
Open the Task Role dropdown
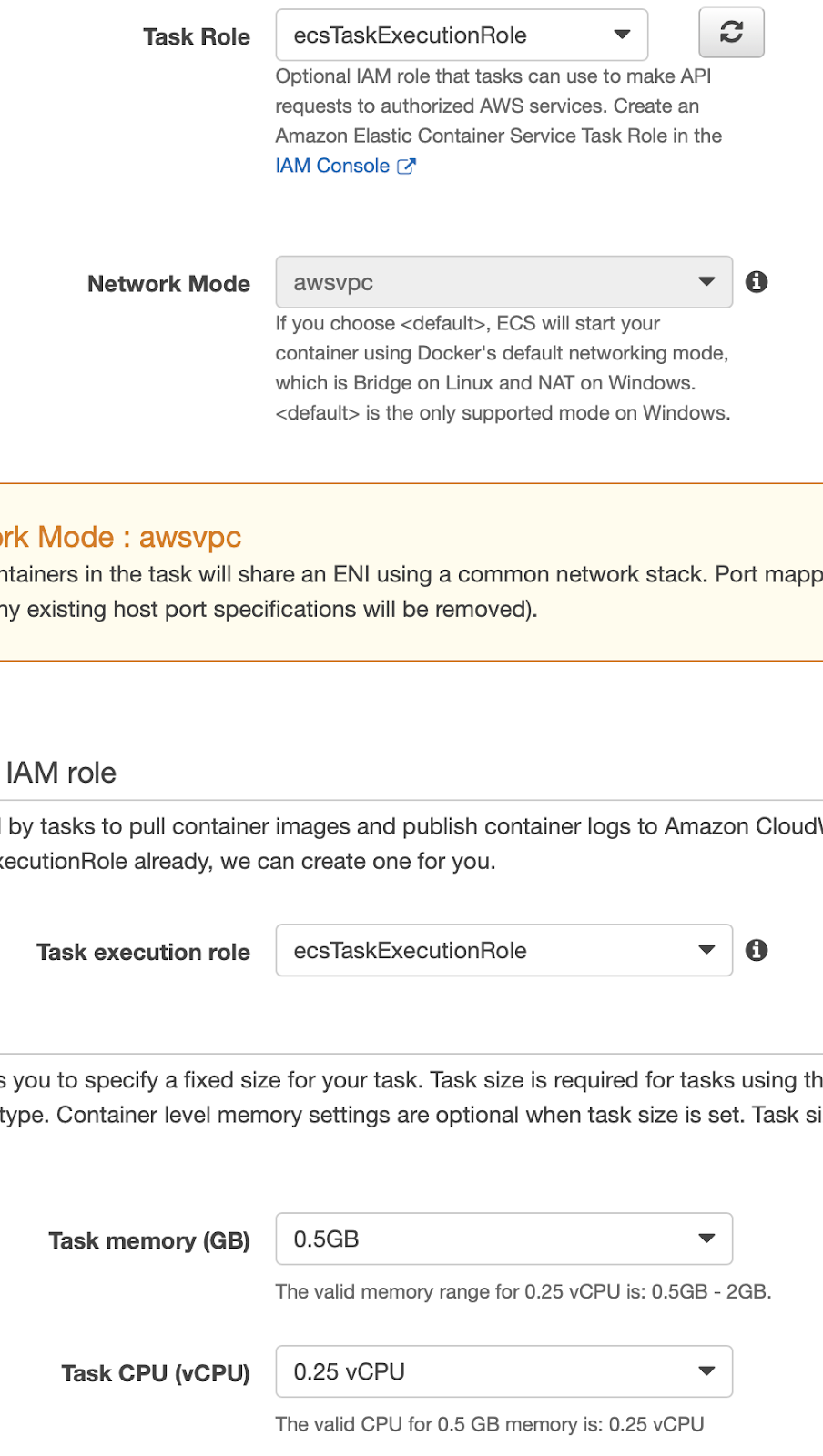pyautogui.click(x=462, y=35)
